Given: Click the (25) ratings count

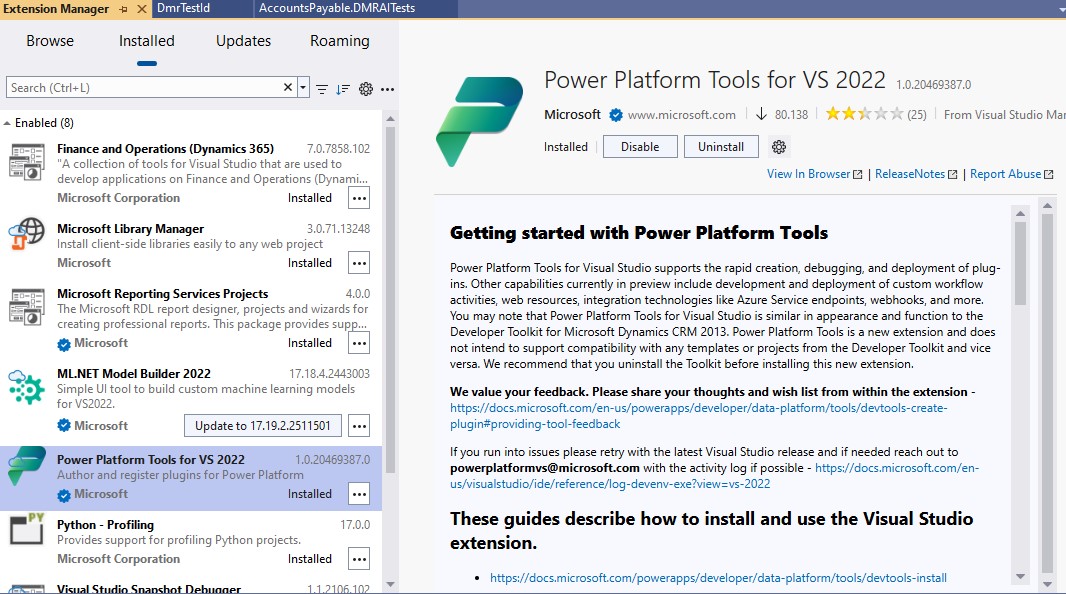Looking at the screenshot, I should pyautogui.click(x=916, y=115).
